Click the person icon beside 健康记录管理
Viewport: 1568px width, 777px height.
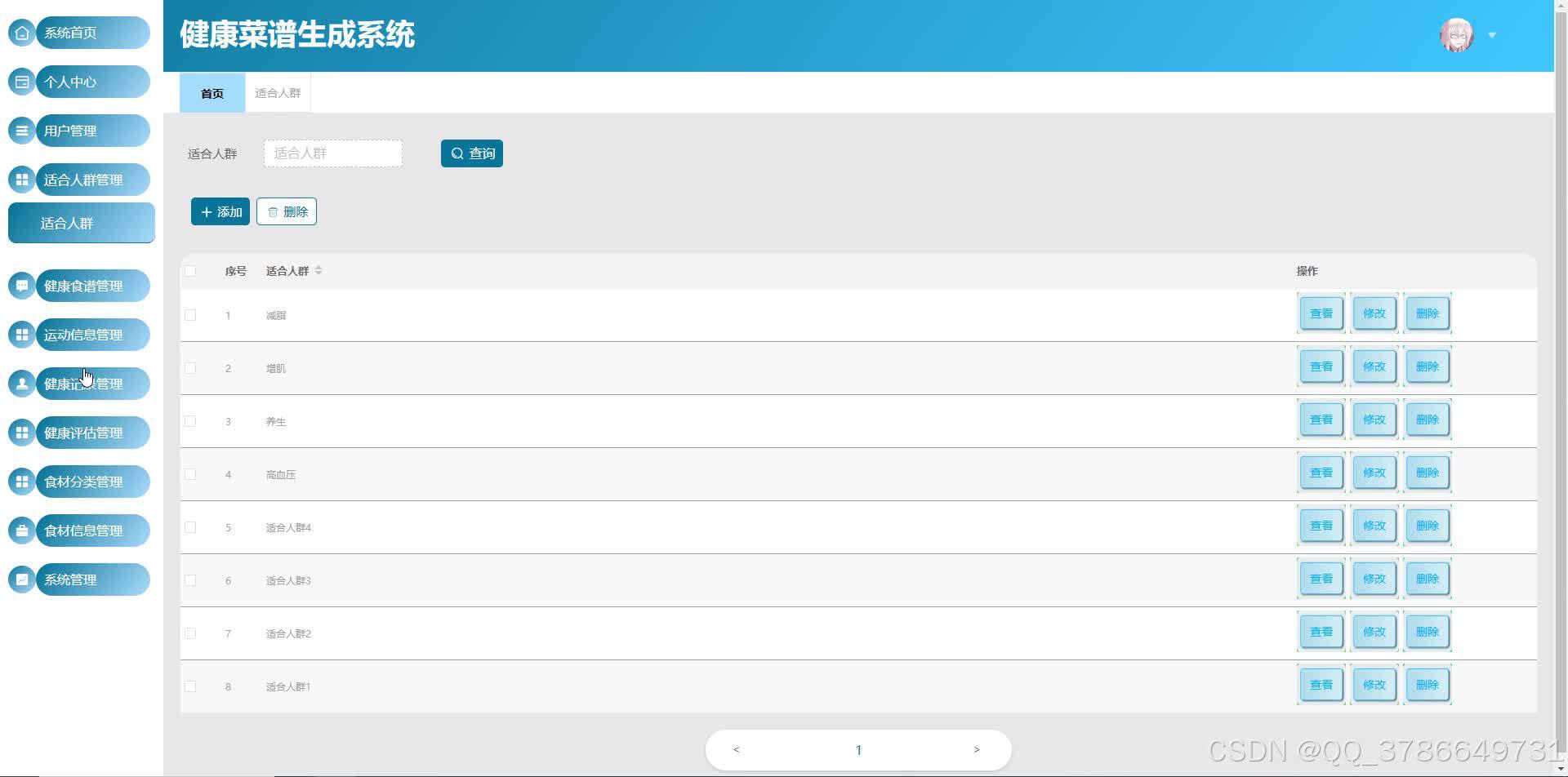point(22,384)
